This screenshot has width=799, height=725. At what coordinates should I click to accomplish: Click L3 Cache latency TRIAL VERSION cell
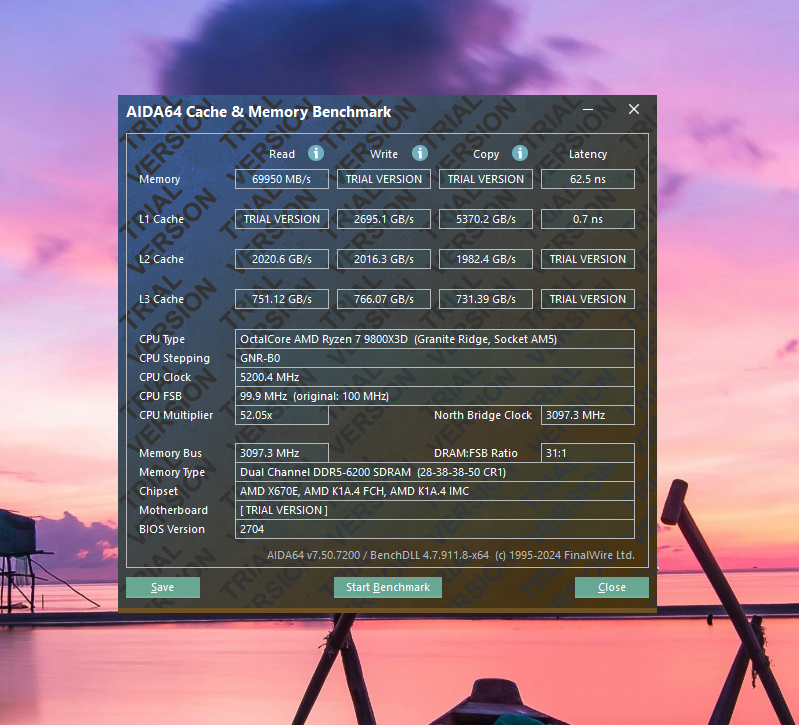pyautogui.click(x=588, y=299)
